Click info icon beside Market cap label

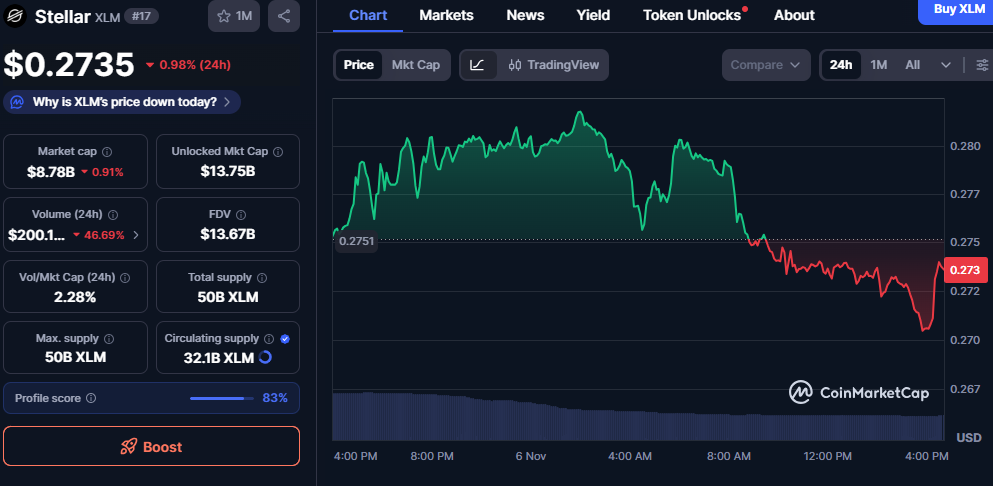click(x=107, y=151)
